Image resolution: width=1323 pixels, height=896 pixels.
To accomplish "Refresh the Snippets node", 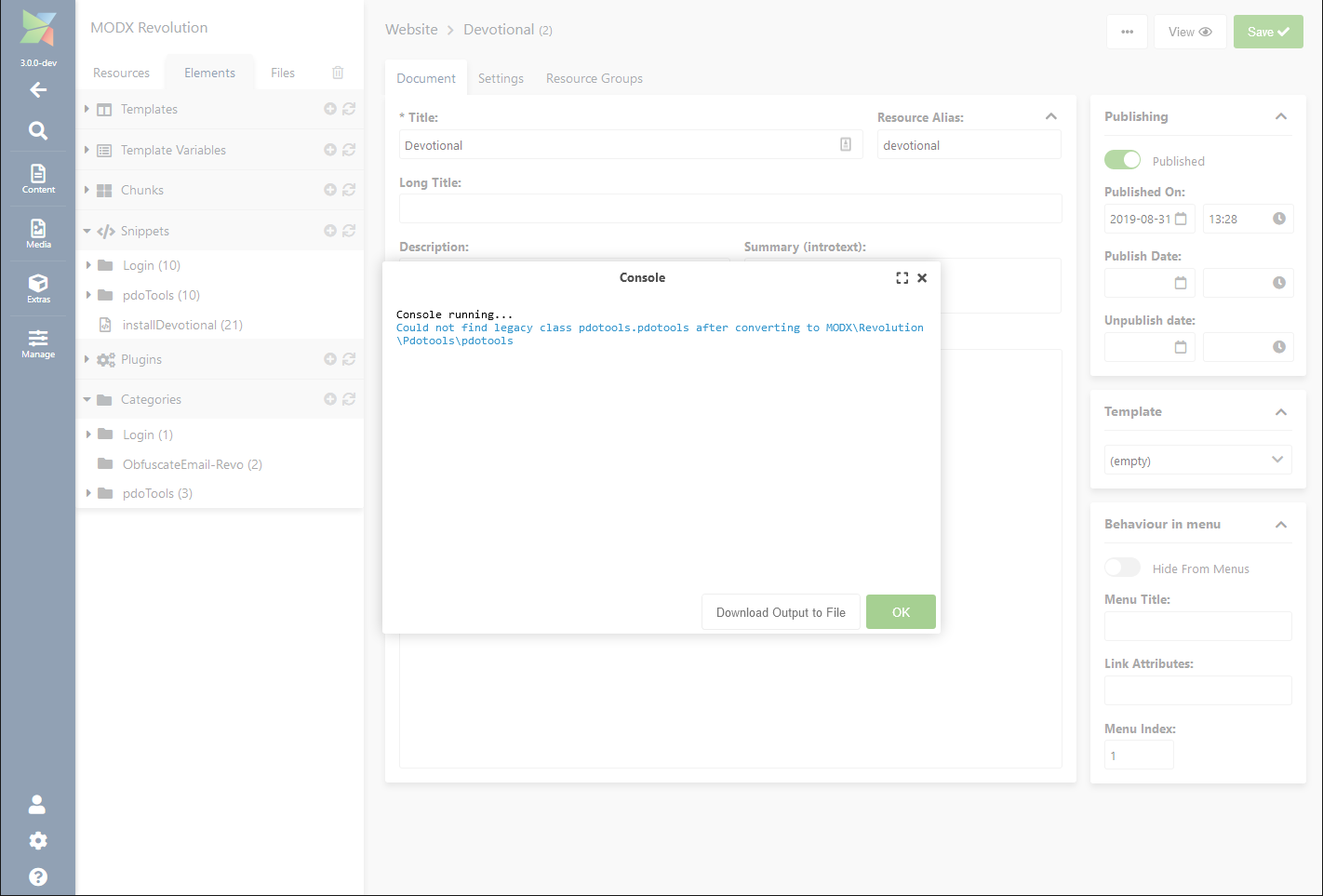I will click(x=349, y=231).
